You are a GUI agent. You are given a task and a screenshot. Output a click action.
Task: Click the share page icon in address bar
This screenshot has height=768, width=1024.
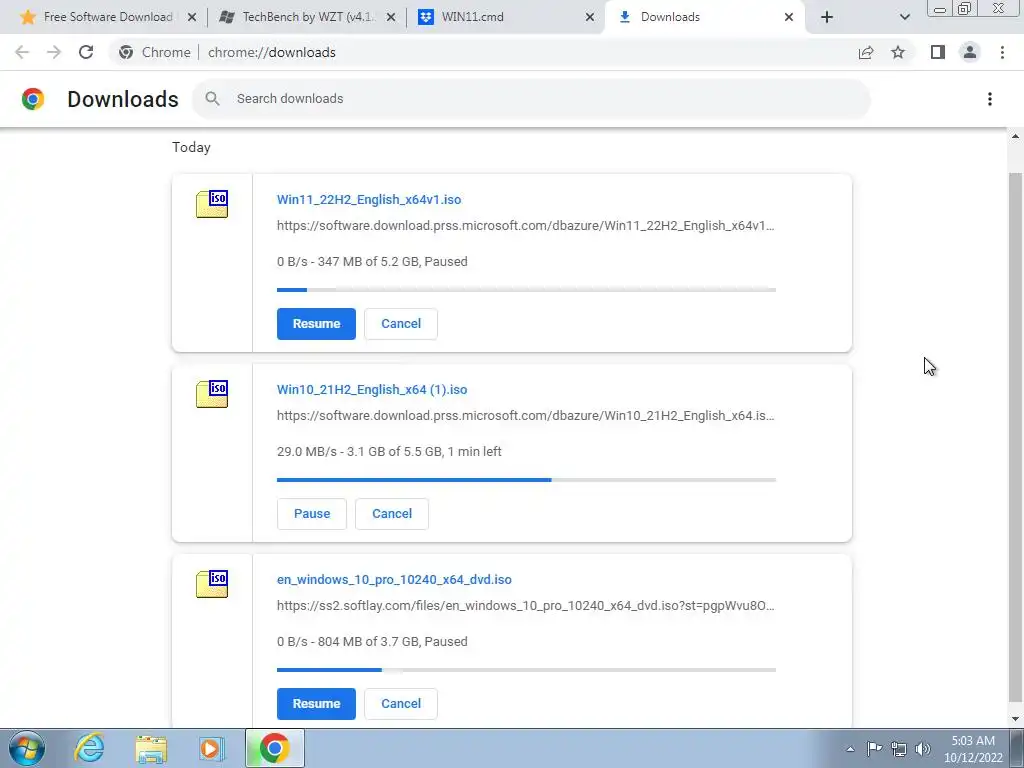click(x=866, y=52)
